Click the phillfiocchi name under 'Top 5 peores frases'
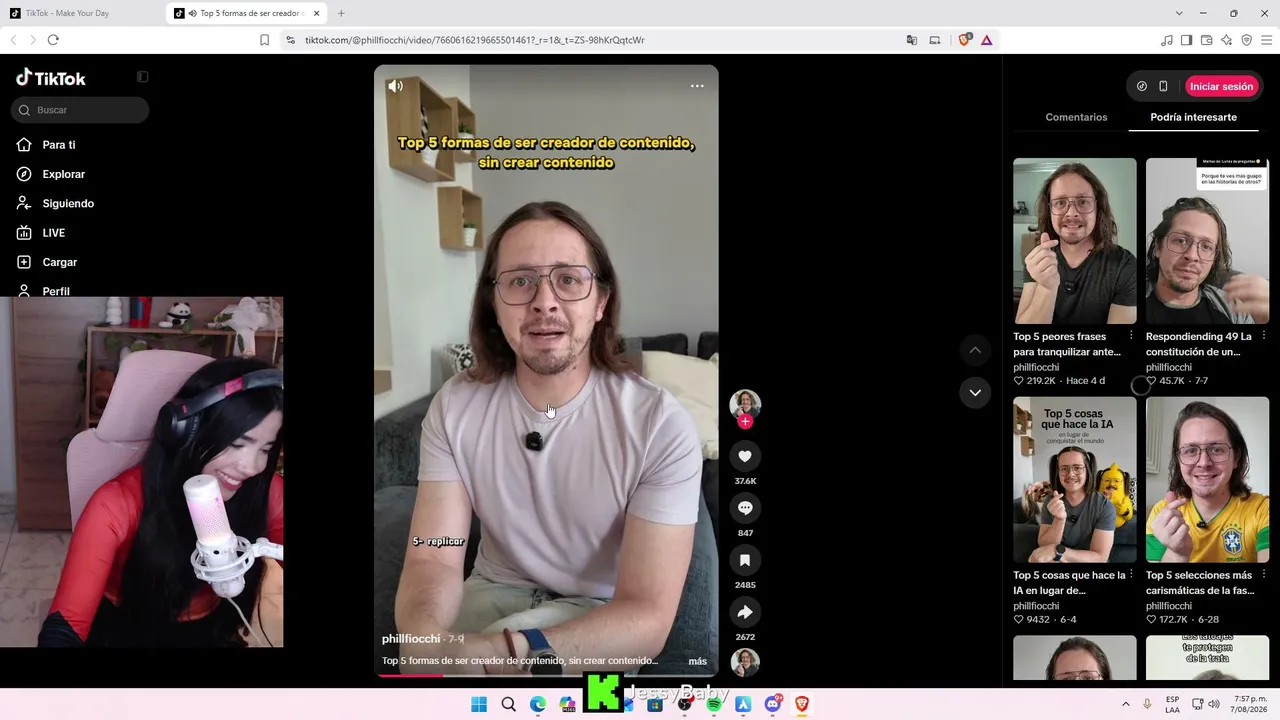This screenshot has height=720, width=1280. coord(1036,367)
